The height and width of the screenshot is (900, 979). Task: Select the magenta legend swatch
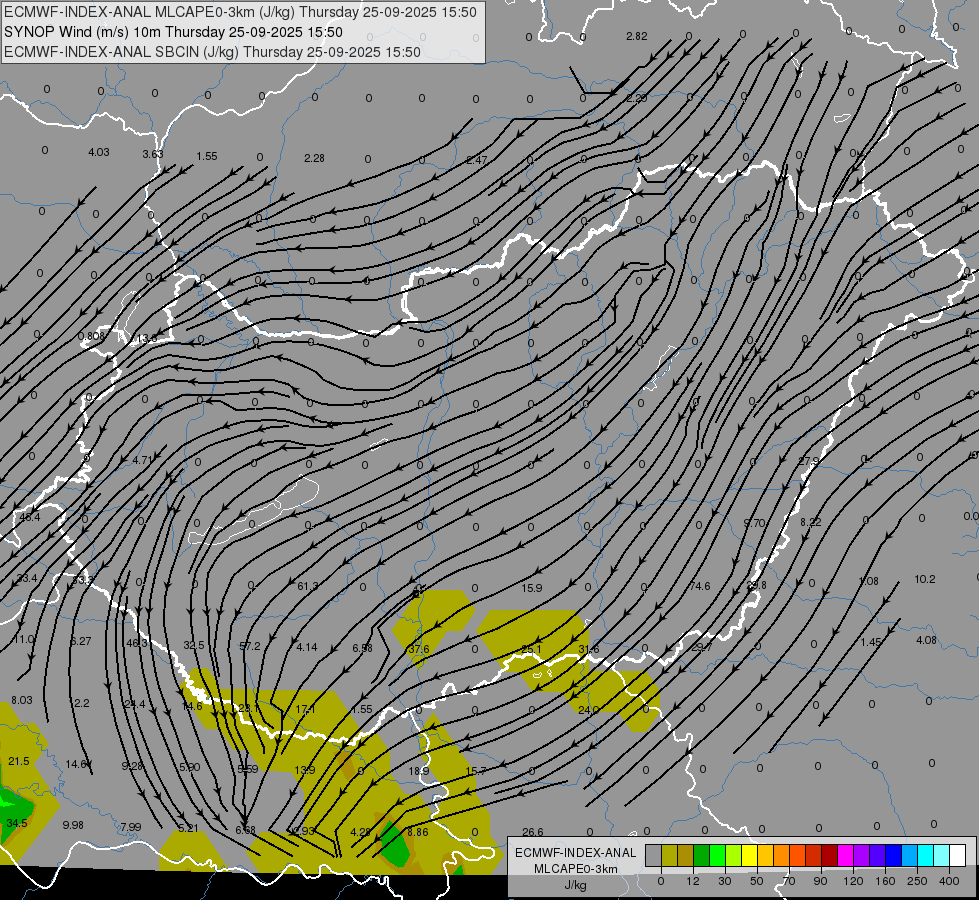click(845, 855)
